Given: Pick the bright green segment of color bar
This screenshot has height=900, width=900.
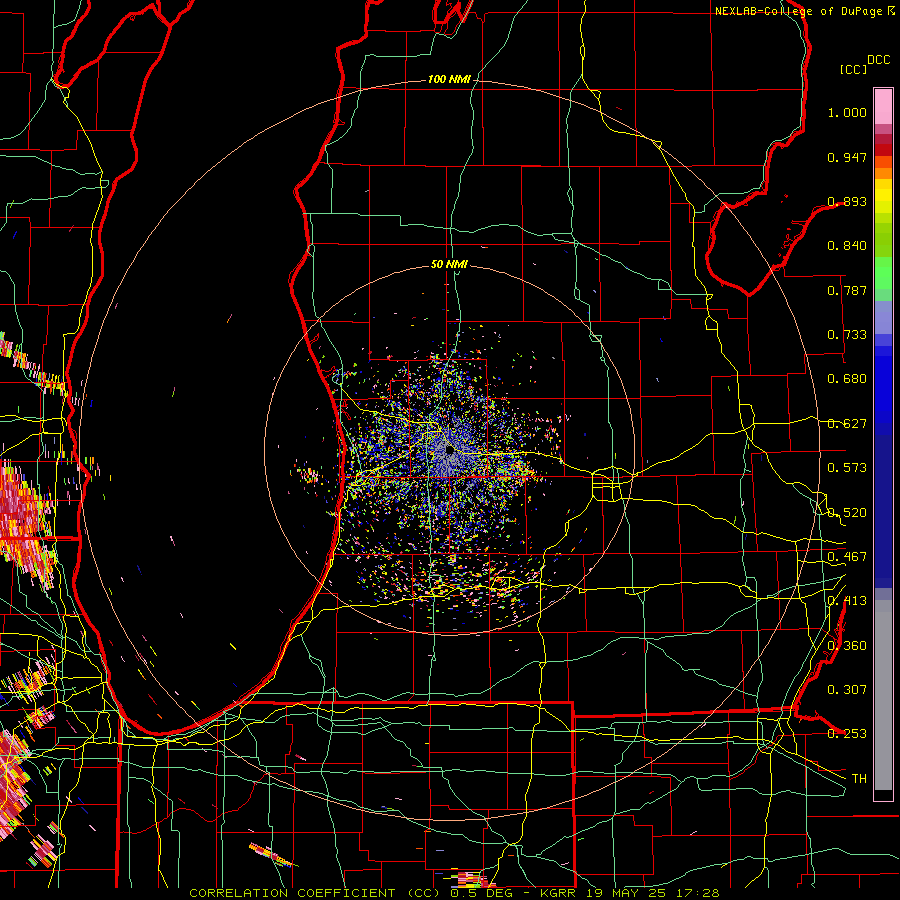Looking at the screenshot, I should [x=883, y=273].
